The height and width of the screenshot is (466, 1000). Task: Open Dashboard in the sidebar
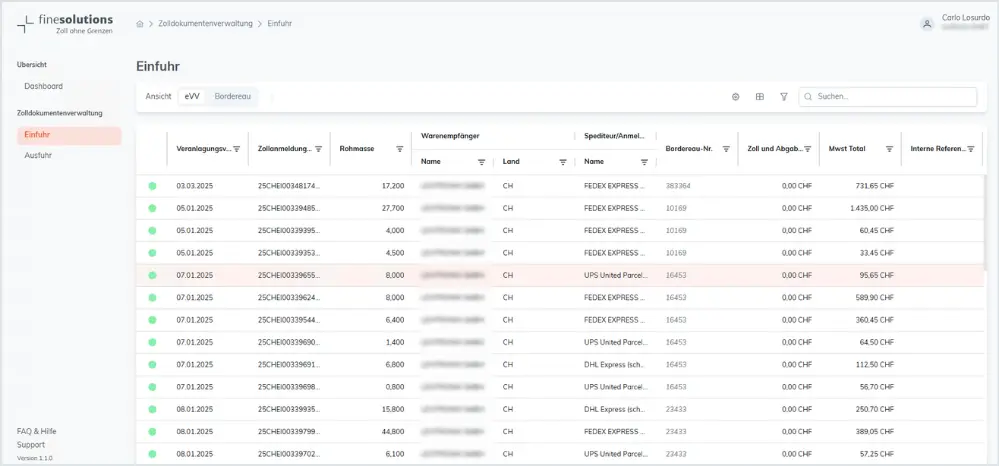(43, 86)
